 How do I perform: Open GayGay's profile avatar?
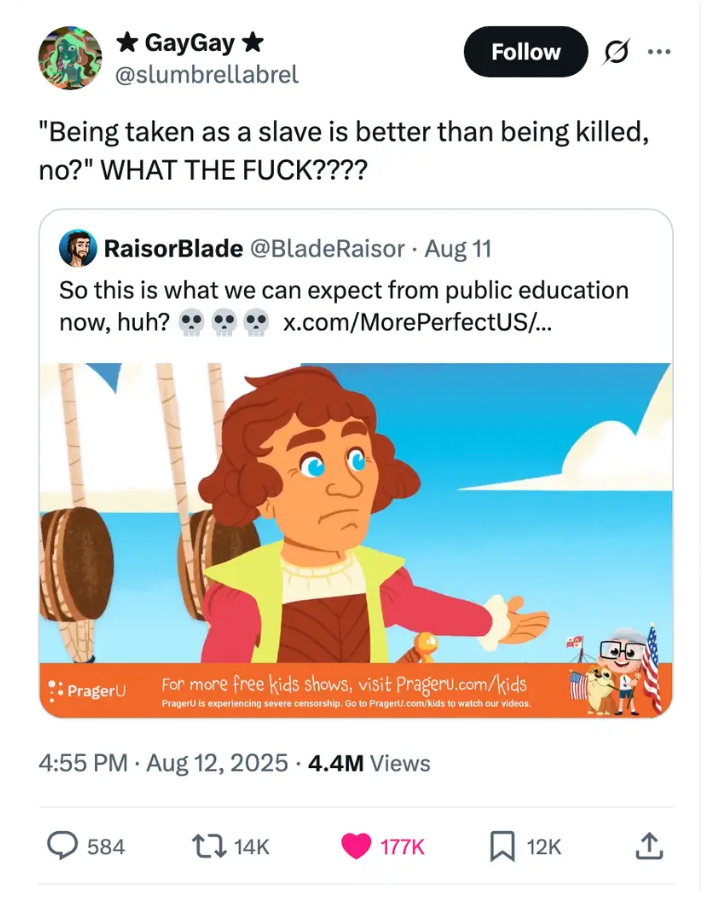click(x=70, y=57)
